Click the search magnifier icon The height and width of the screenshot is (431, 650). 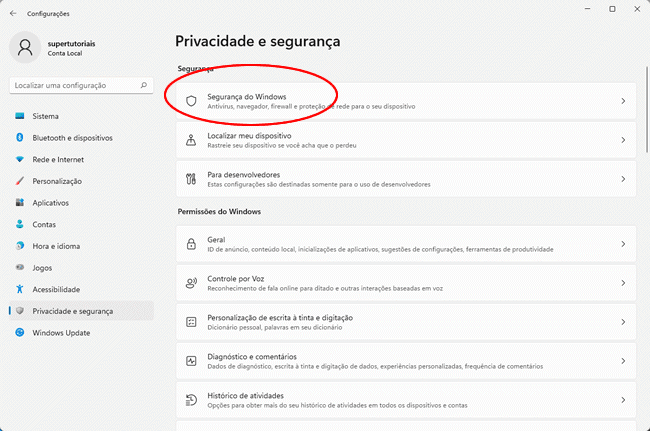[143, 85]
